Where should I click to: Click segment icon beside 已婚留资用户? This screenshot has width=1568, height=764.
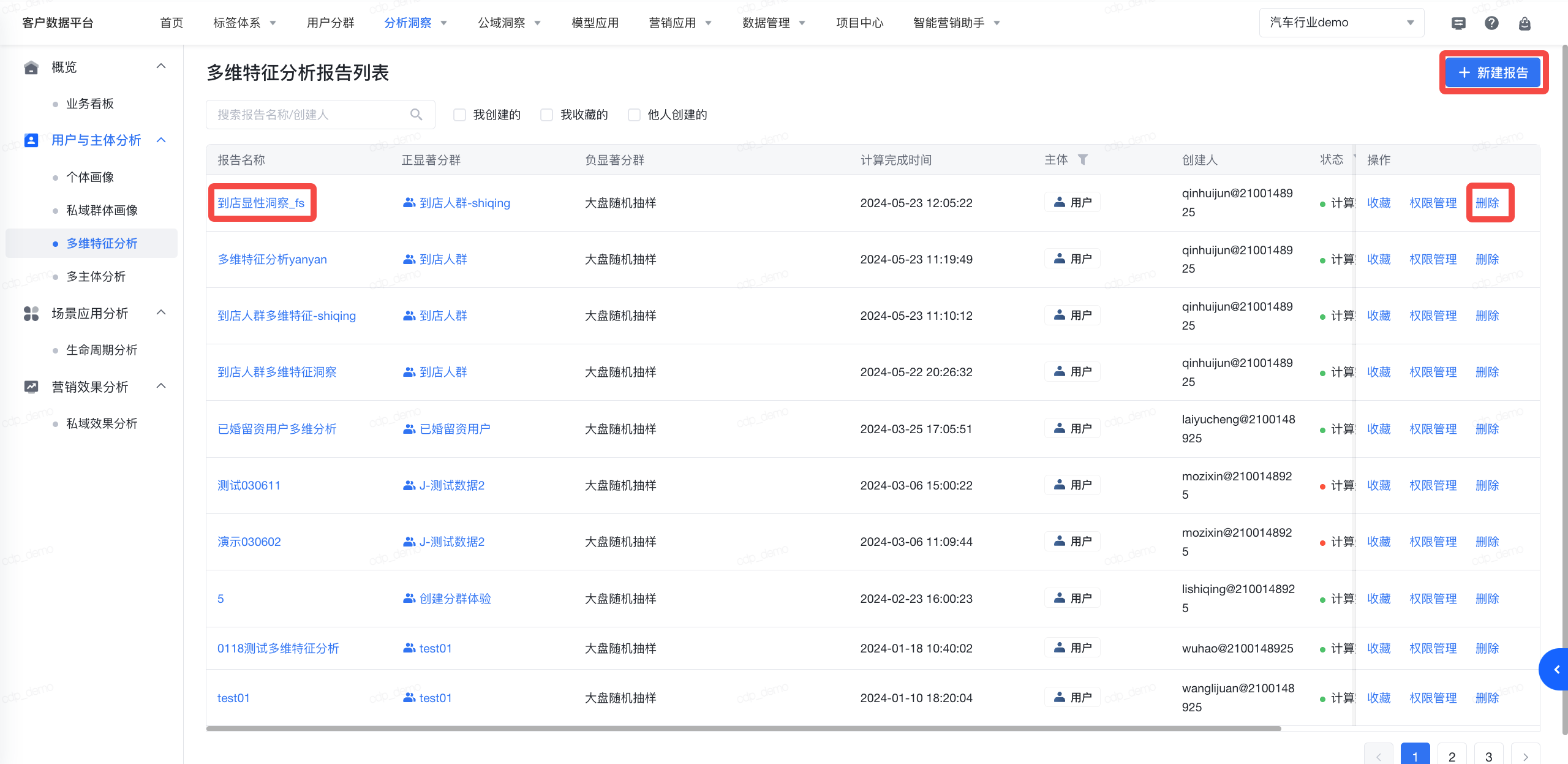click(409, 429)
